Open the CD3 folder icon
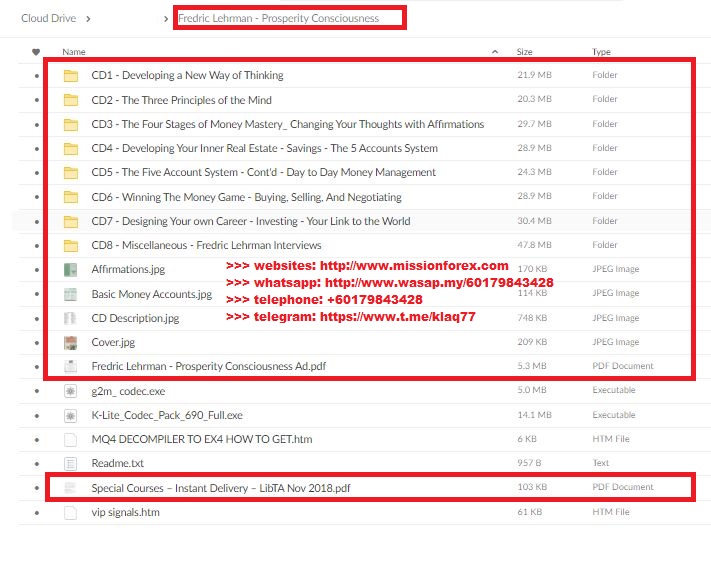Screen dimensions: 711x575 pyautogui.click(x=71, y=124)
